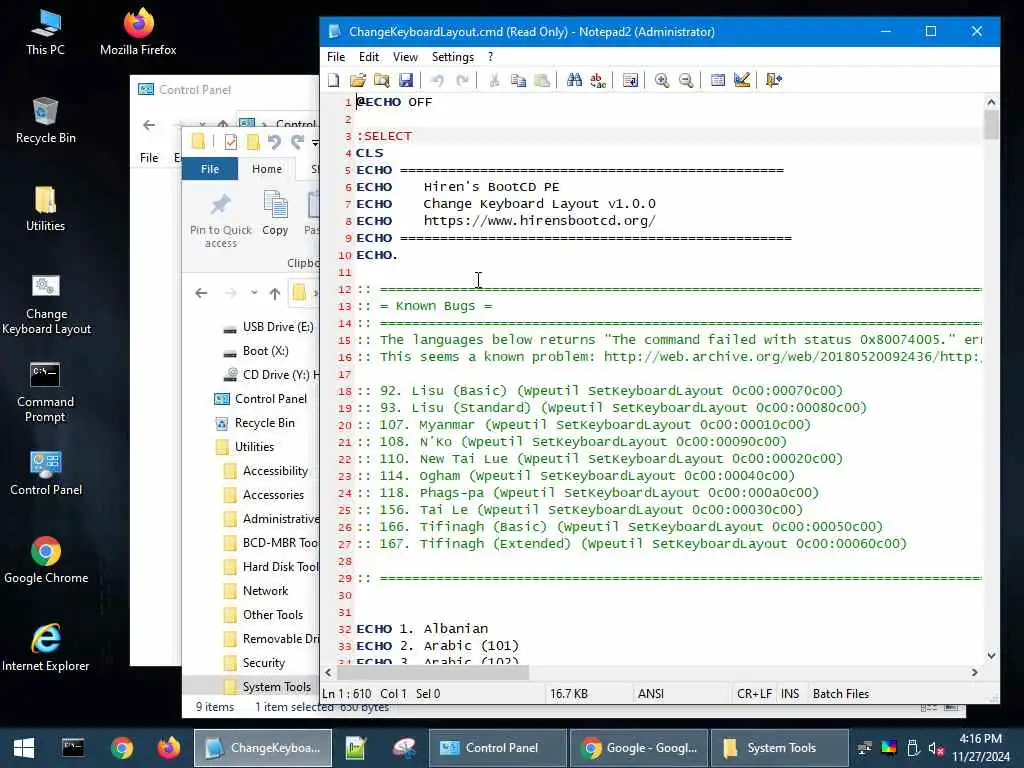Click the Explorer up directory arrow

[x=275, y=293]
